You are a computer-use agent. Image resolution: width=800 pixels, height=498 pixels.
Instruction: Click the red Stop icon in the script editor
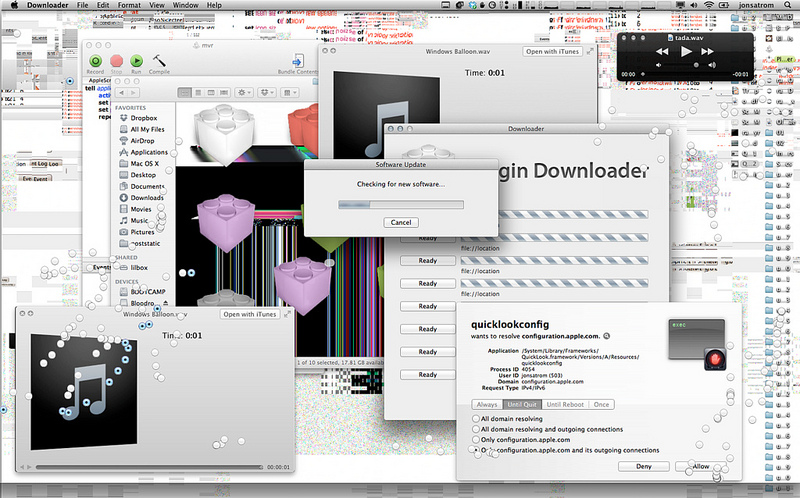pyautogui.click(x=116, y=61)
